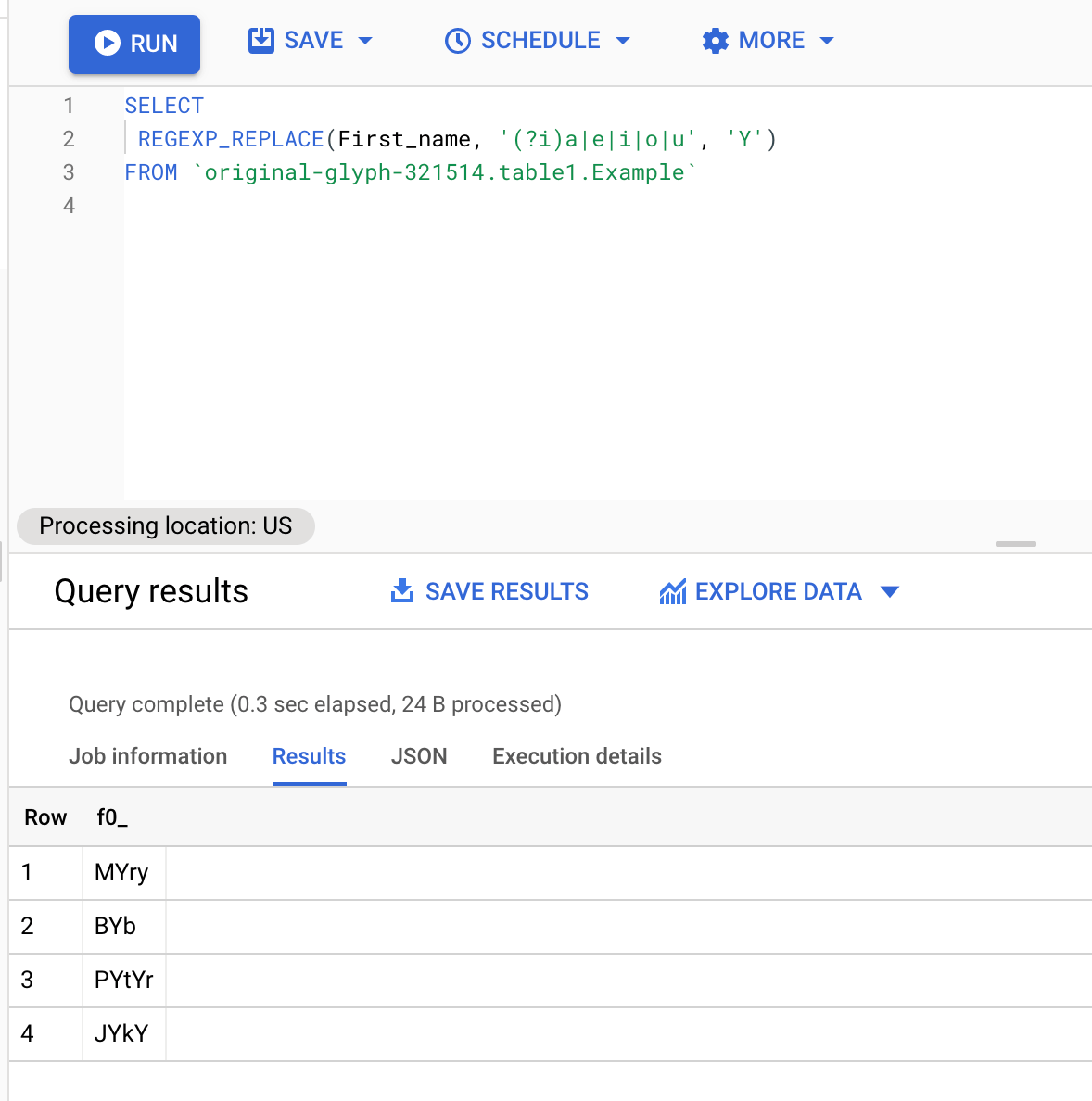The width and height of the screenshot is (1092, 1101).
Task: Click the Processing location: US chip
Action: (165, 525)
